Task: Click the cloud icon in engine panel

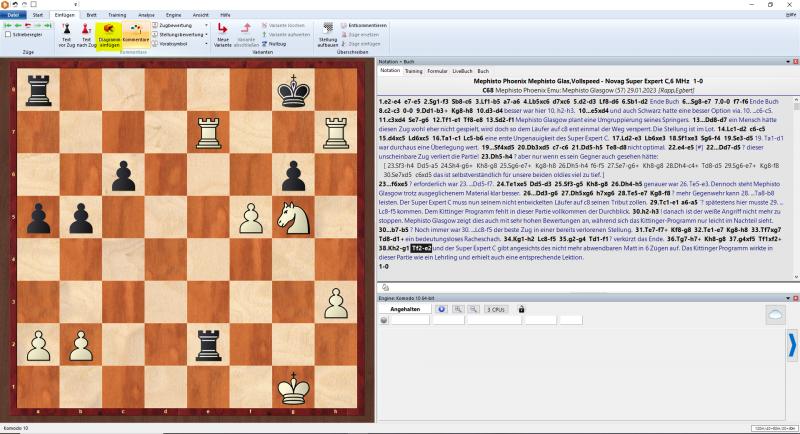Action: point(775,315)
